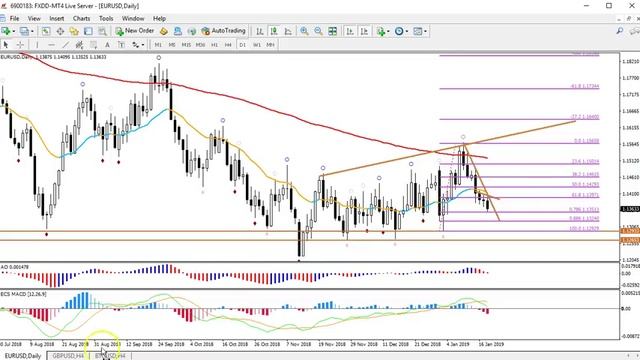Switch to the EURUSD,Daily chart tab
Screen dimensions: 640x360
[23, 356]
